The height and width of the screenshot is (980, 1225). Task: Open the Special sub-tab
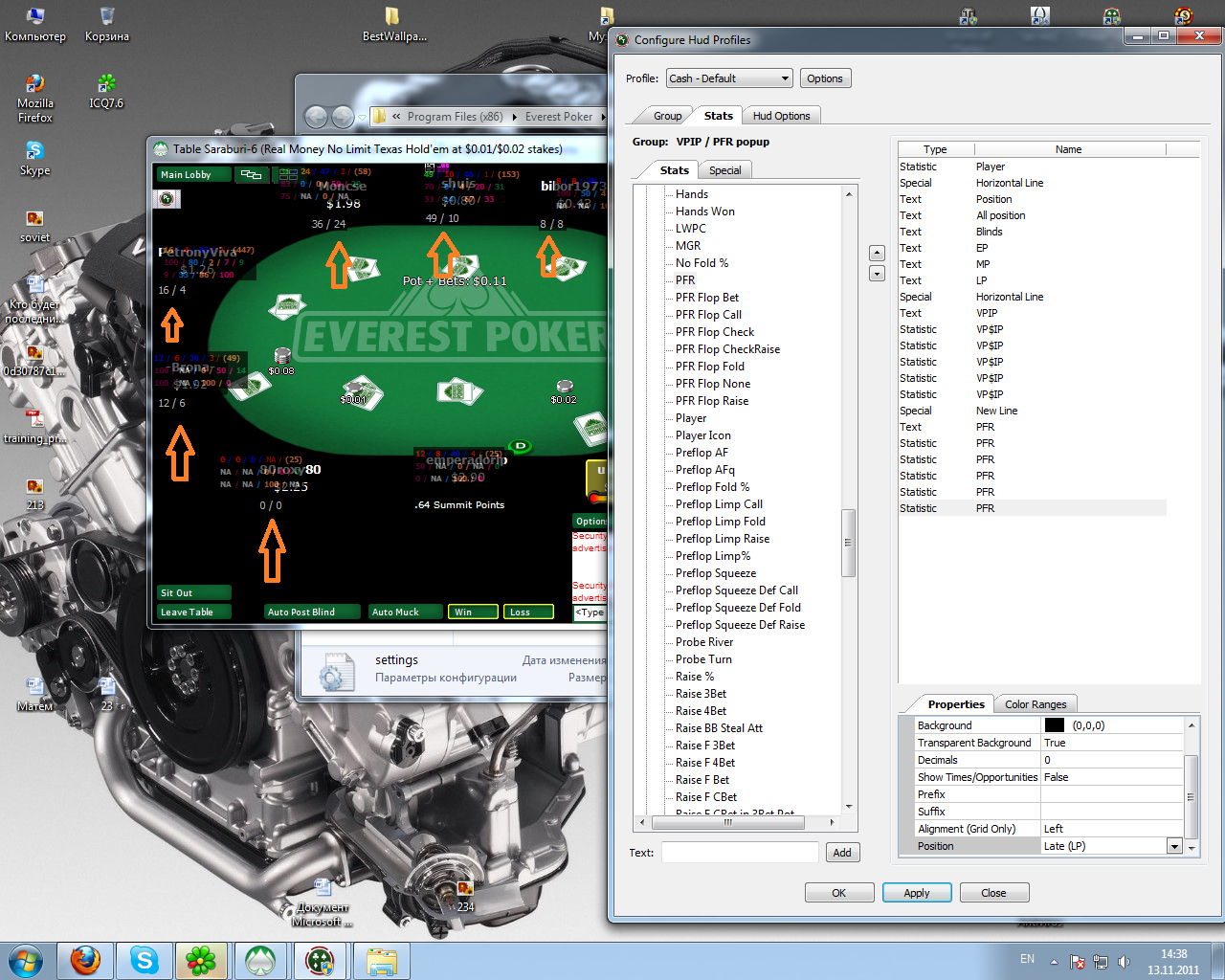coord(724,170)
